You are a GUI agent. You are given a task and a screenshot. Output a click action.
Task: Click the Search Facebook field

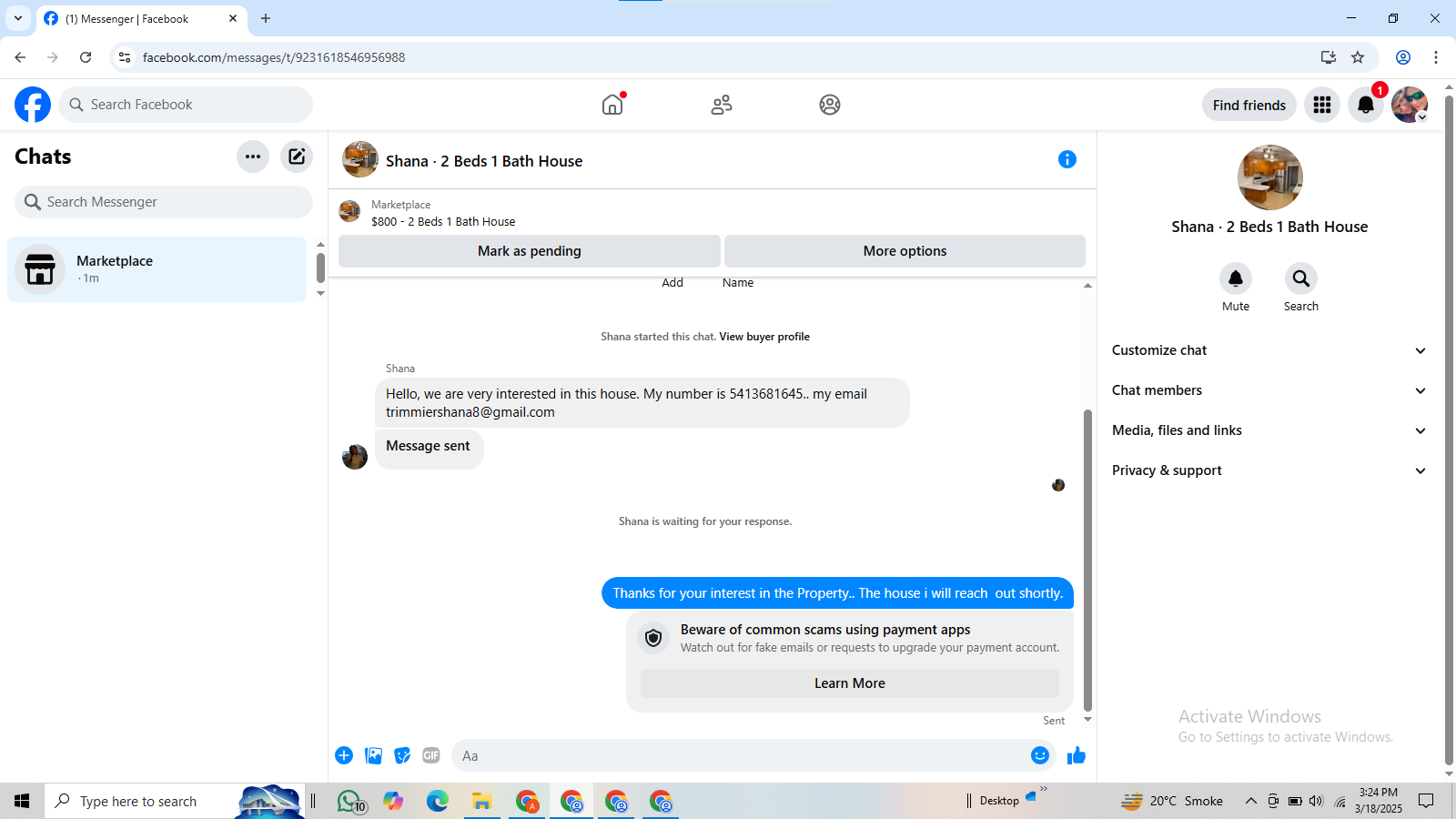186,105
